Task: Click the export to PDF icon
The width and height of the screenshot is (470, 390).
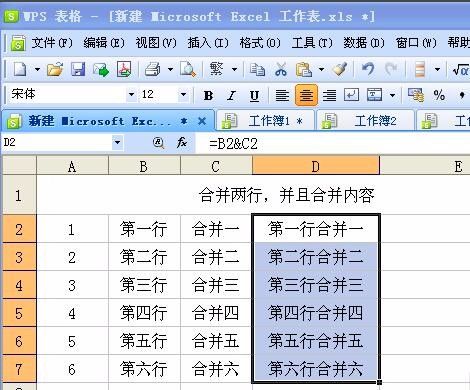Action: pos(124,69)
